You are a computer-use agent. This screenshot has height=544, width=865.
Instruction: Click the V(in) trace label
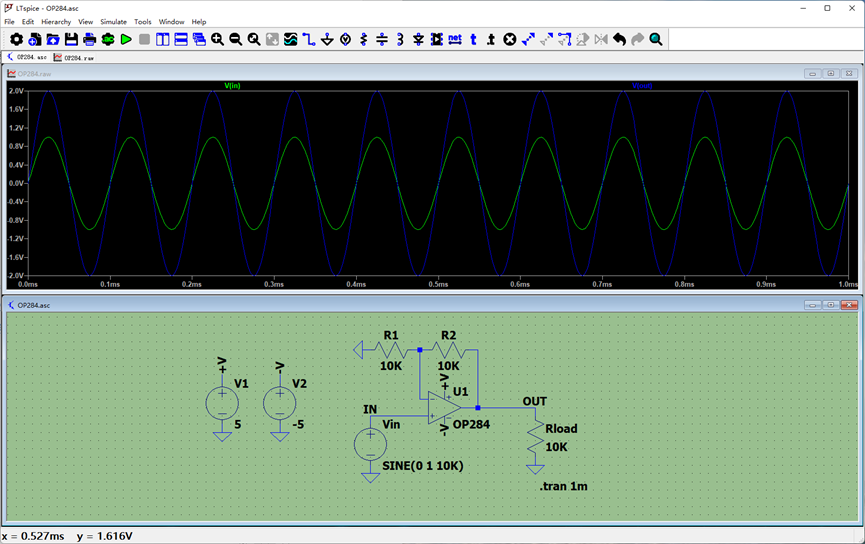coord(232,86)
